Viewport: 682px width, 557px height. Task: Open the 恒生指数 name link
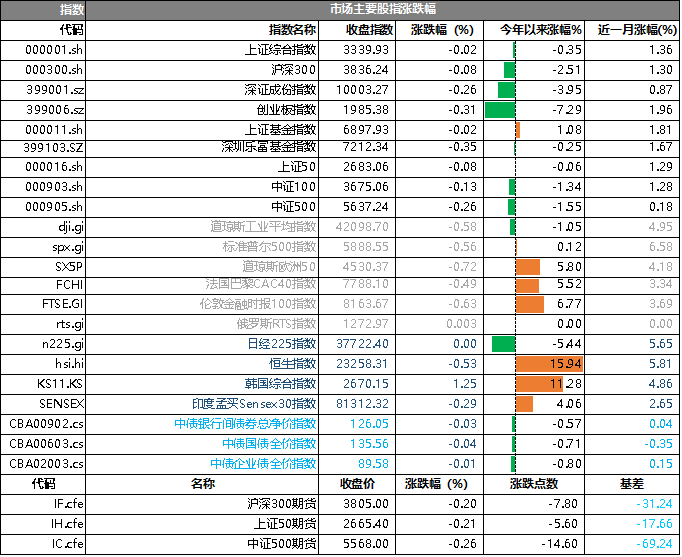[292, 364]
